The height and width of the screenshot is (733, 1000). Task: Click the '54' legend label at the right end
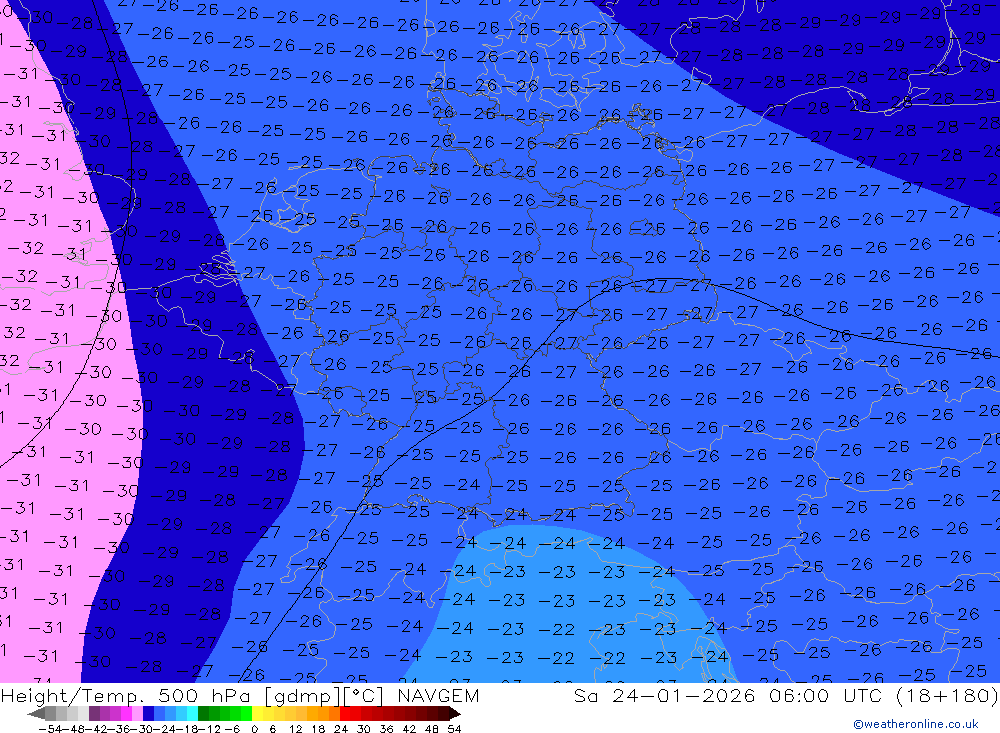455,729
